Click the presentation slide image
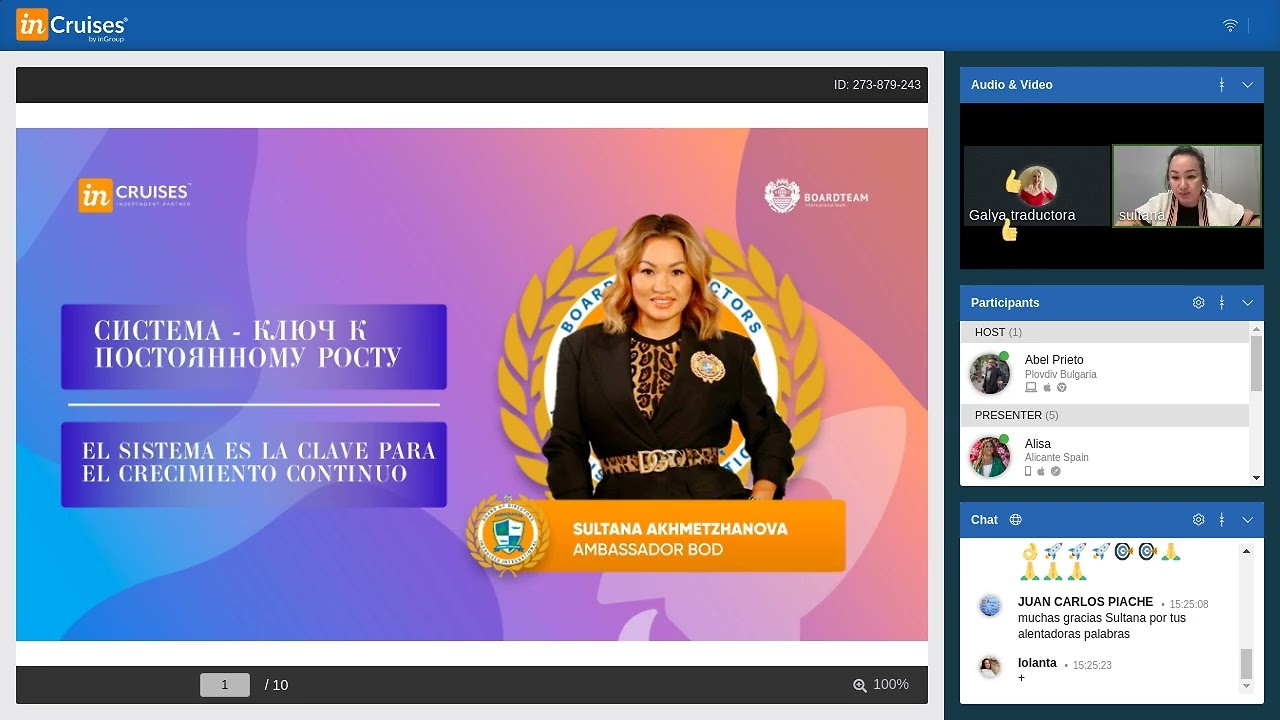The width and height of the screenshot is (1280, 720). point(472,384)
